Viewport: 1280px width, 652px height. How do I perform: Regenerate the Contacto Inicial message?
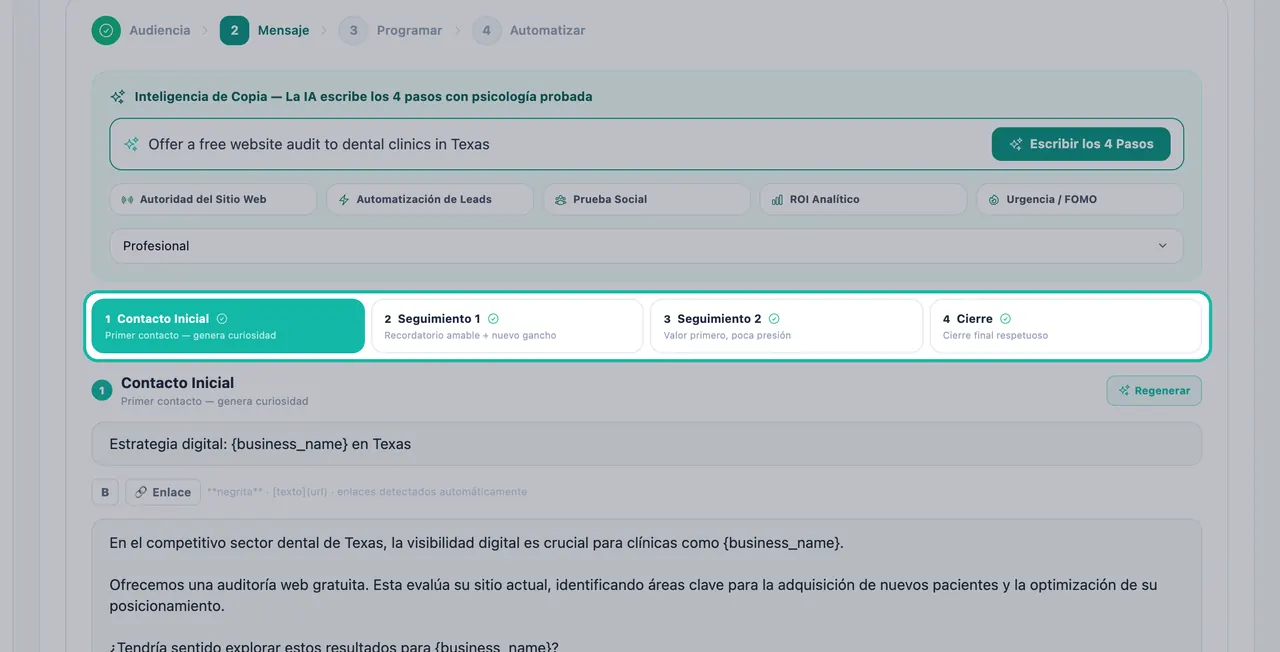point(1154,391)
